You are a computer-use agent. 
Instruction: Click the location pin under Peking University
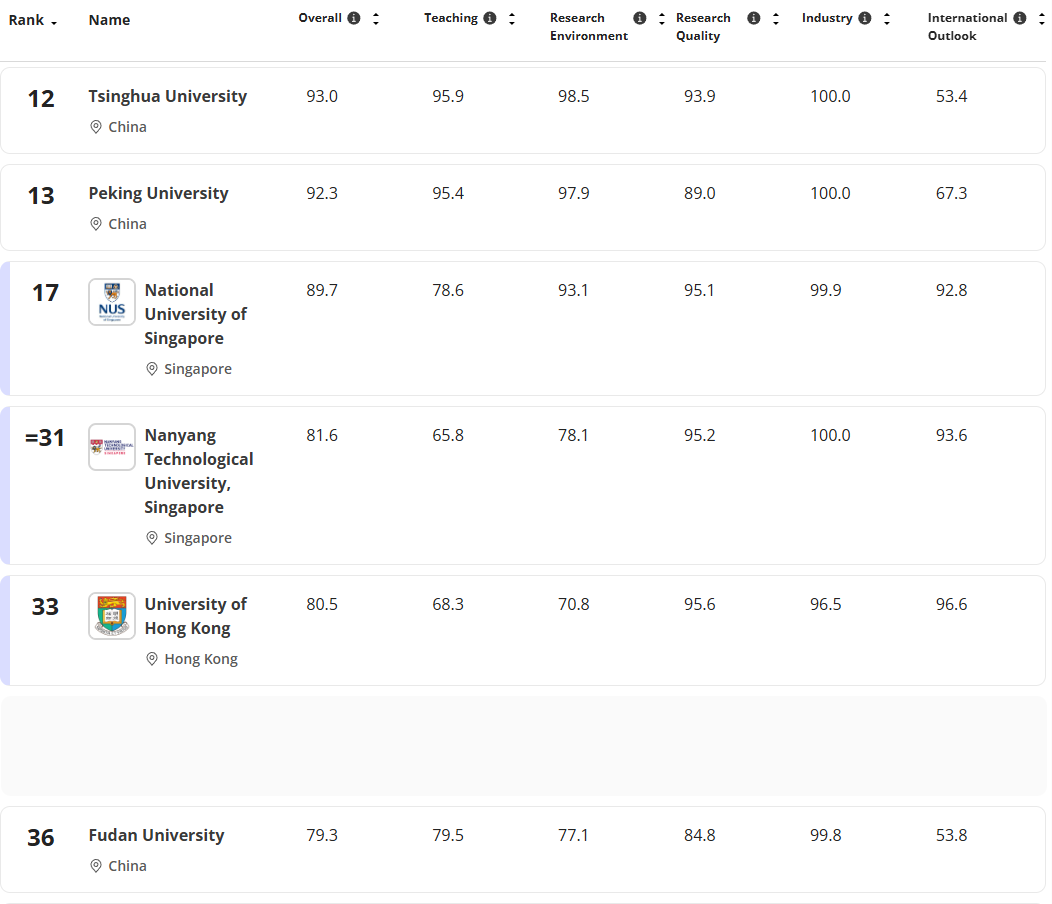coord(96,223)
